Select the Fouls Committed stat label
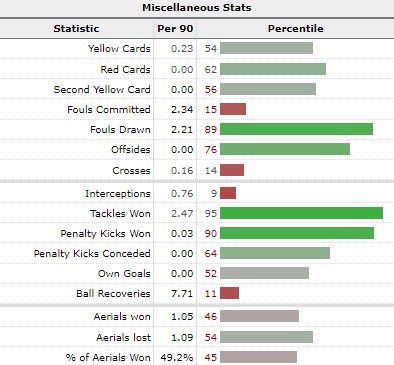Screen dimensions: 394x365 tap(109, 109)
